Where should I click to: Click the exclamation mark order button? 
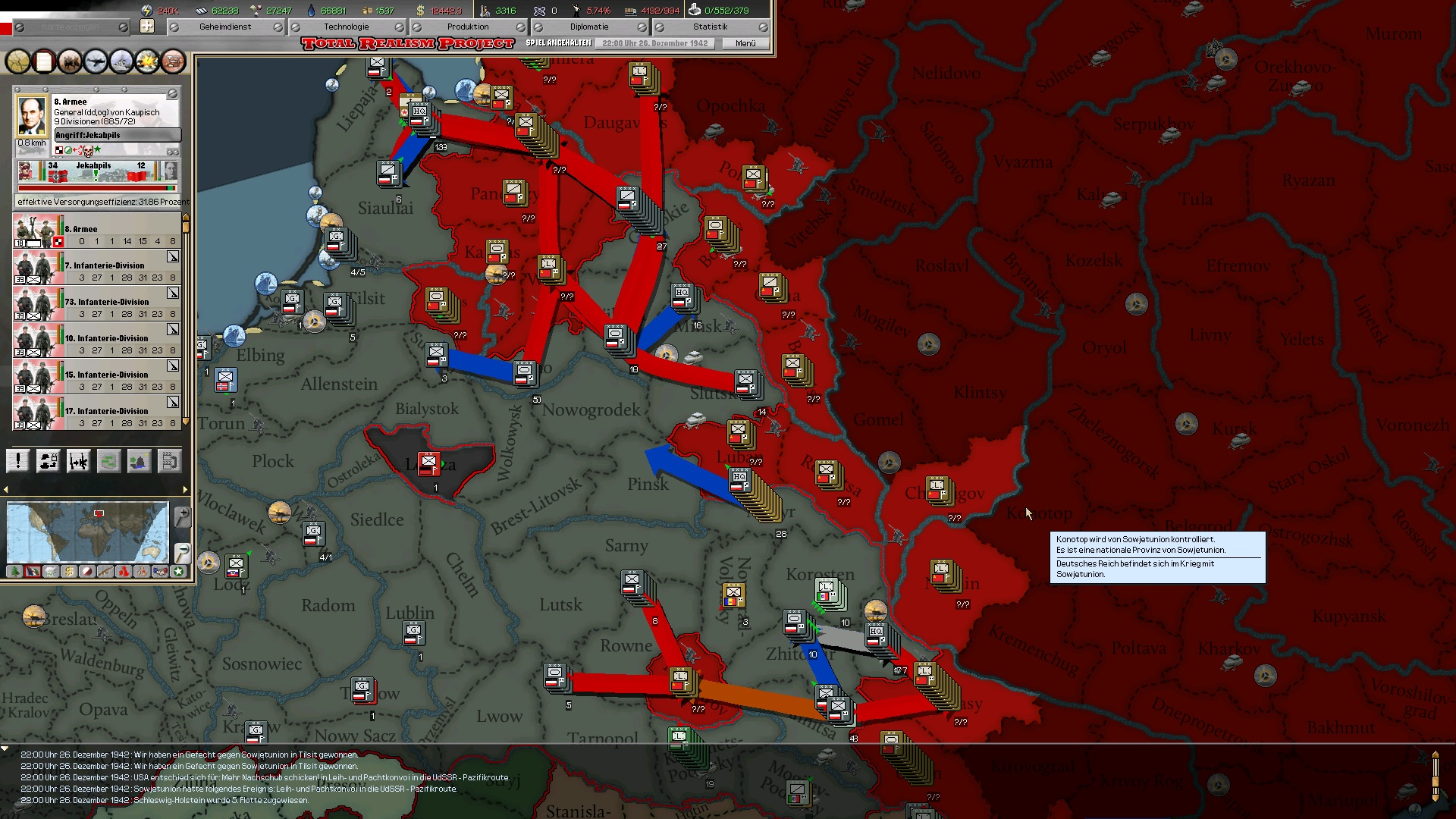pyautogui.click(x=17, y=460)
